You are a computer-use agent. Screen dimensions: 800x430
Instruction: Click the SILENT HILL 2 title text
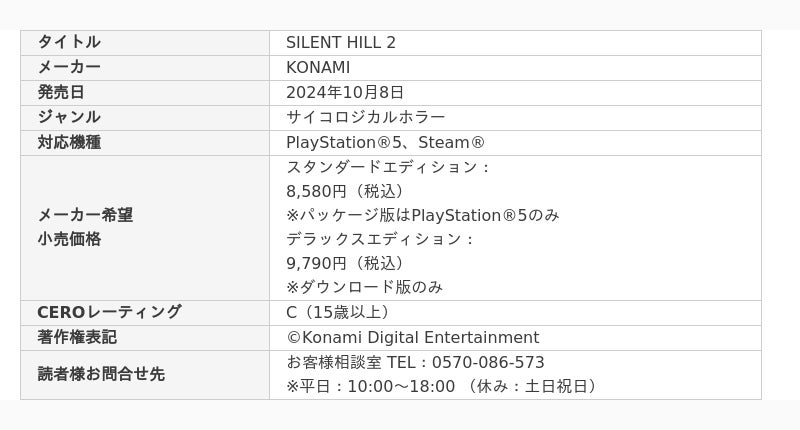[x=341, y=42]
